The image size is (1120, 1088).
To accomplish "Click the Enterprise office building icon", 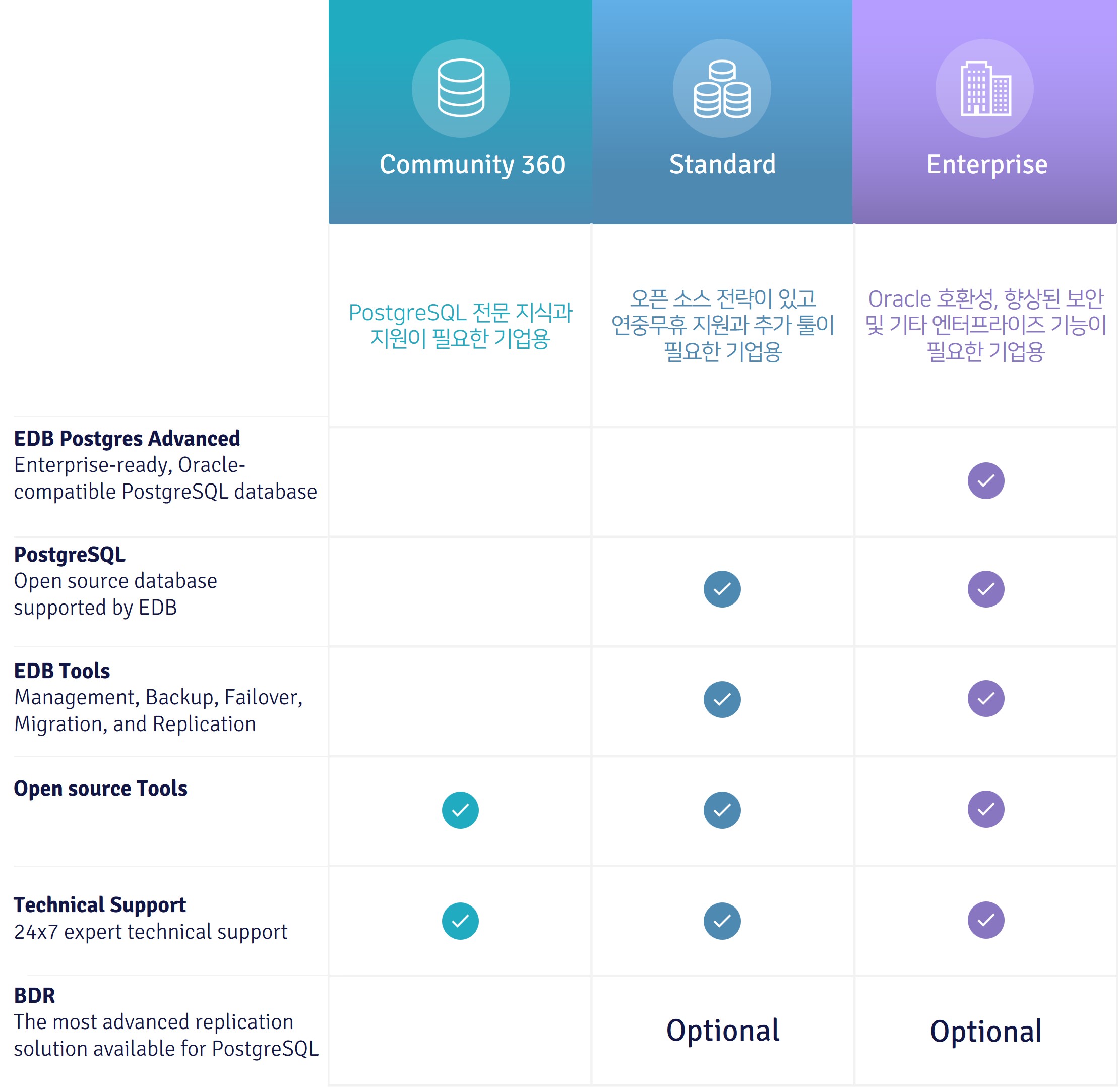I will [x=984, y=88].
